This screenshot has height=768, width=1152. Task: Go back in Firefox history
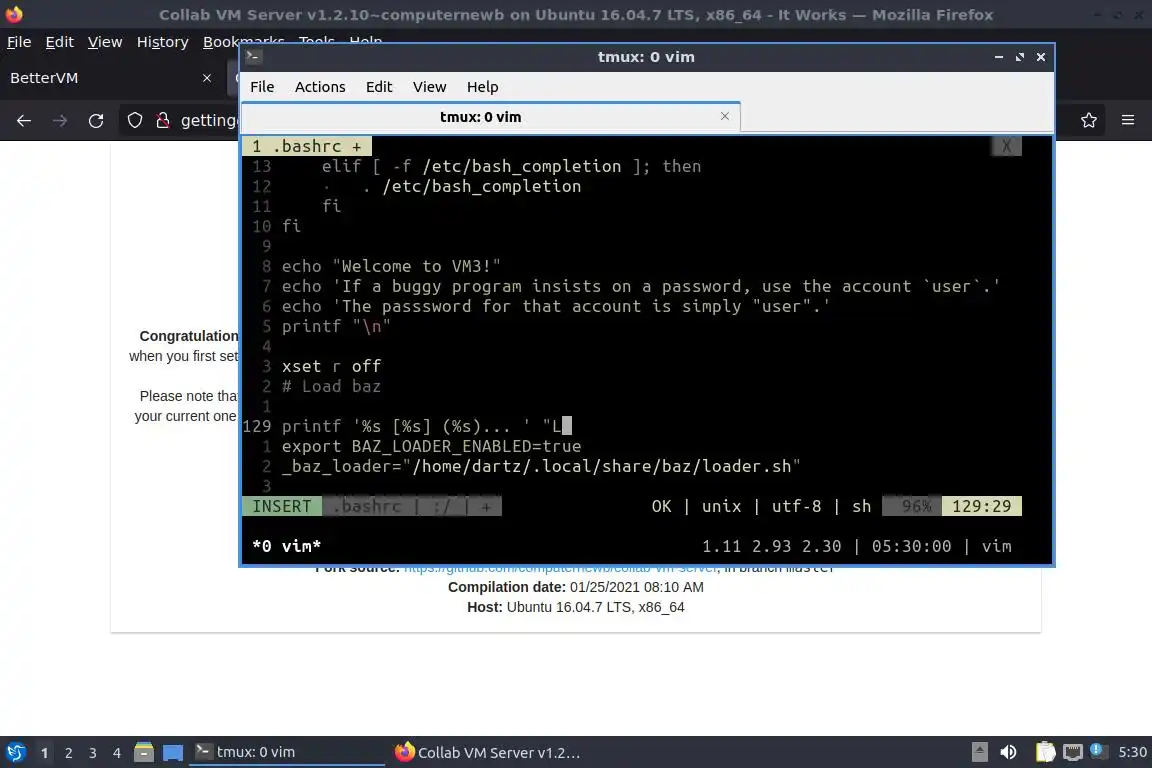[24, 121]
